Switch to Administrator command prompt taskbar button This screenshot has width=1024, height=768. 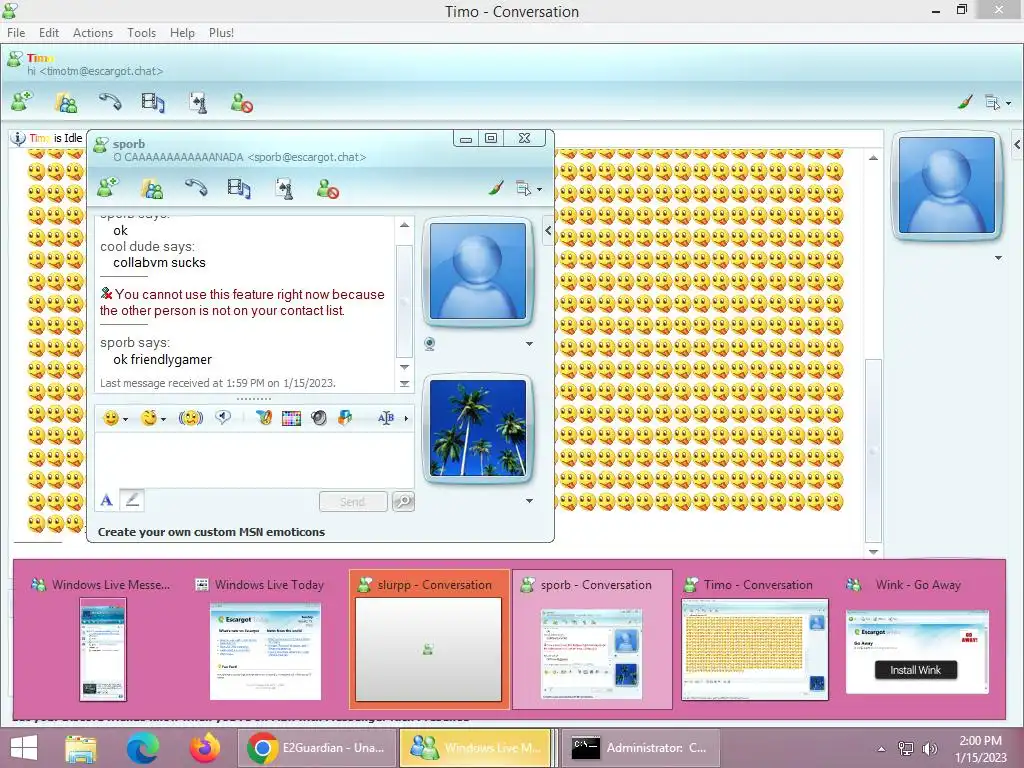coord(641,748)
